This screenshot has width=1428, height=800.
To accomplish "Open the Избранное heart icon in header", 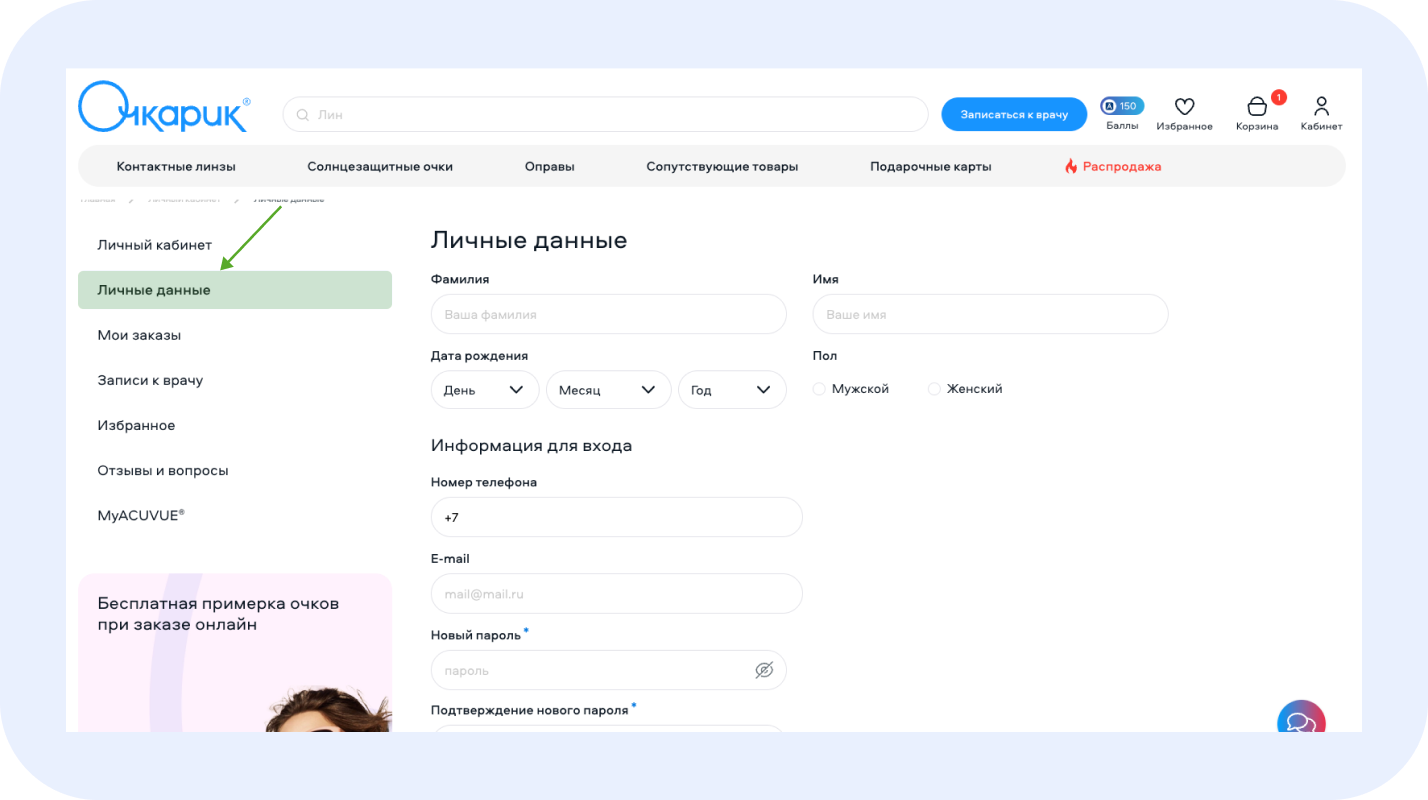I will (x=1184, y=107).
